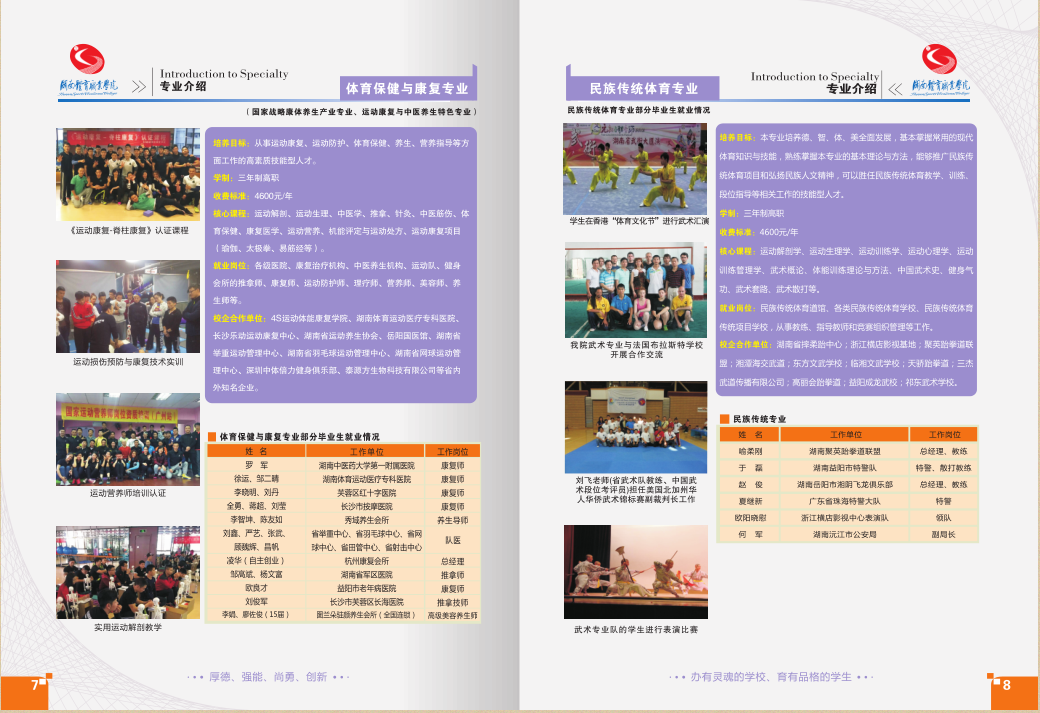Click the orange page number 8 box

[1013, 686]
